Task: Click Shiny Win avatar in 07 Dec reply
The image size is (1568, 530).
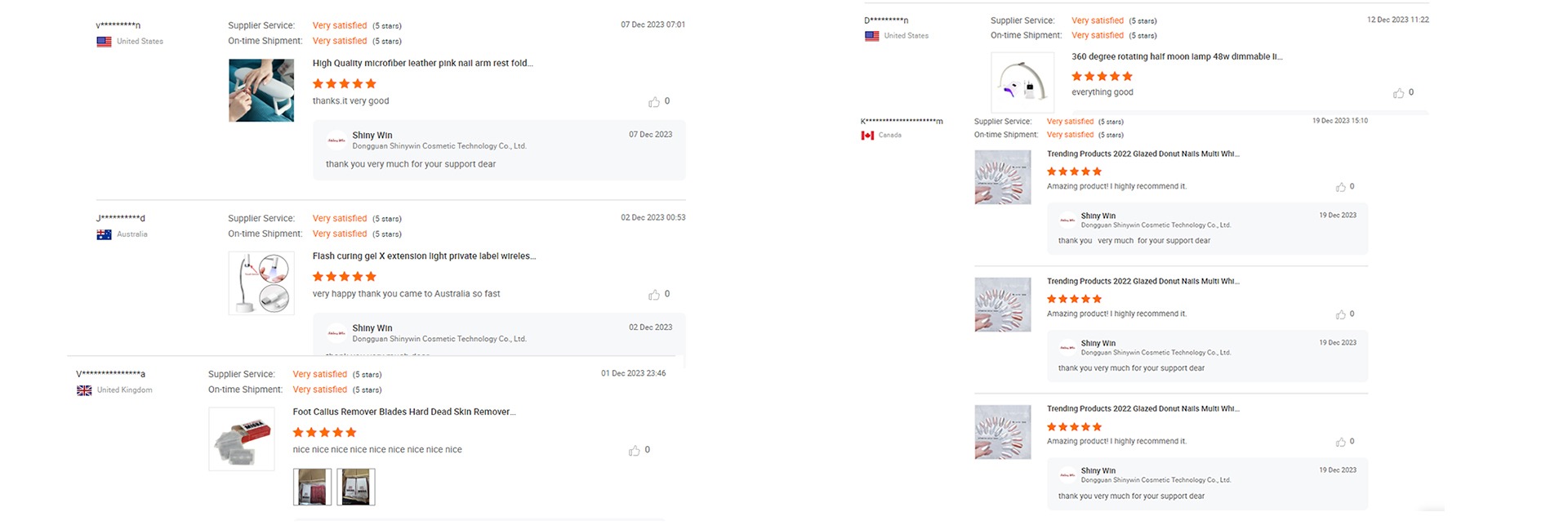Action: tap(336, 140)
